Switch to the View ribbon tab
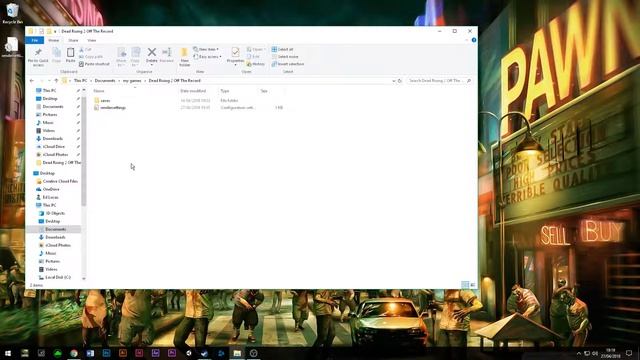Viewport: 640px width, 360px height. pyautogui.click(x=91, y=40)
